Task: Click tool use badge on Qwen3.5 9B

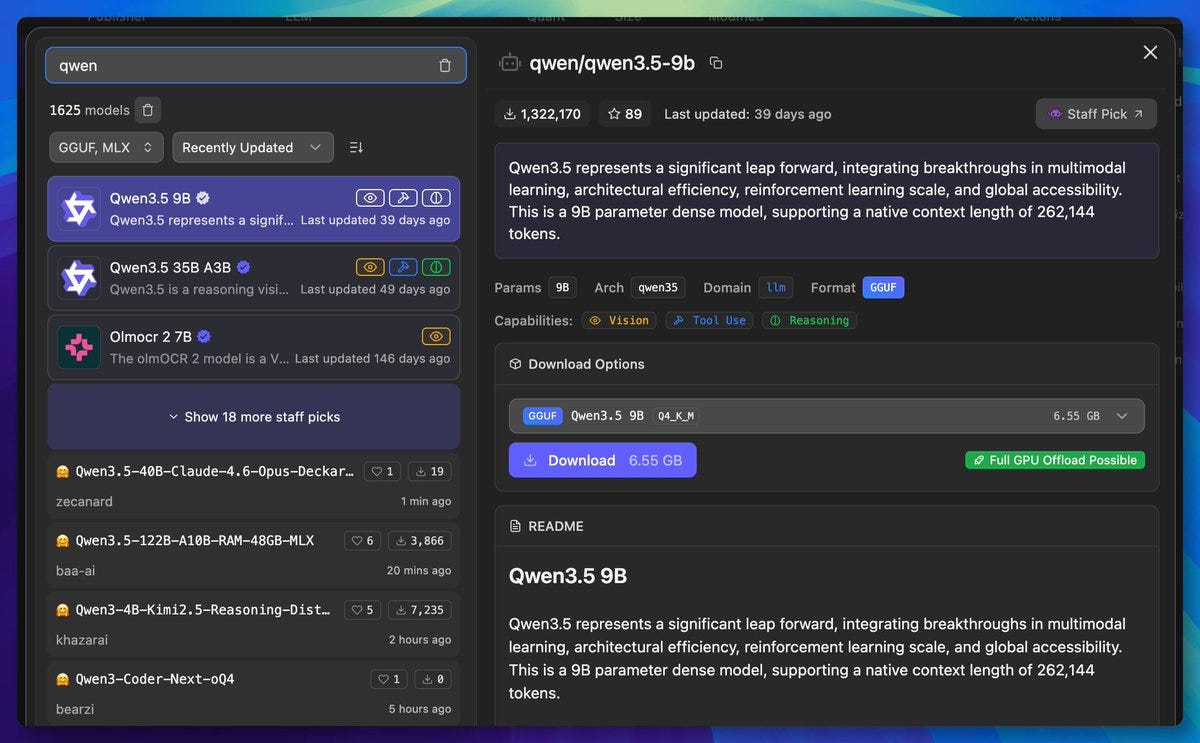Action: tap(403, 198)
